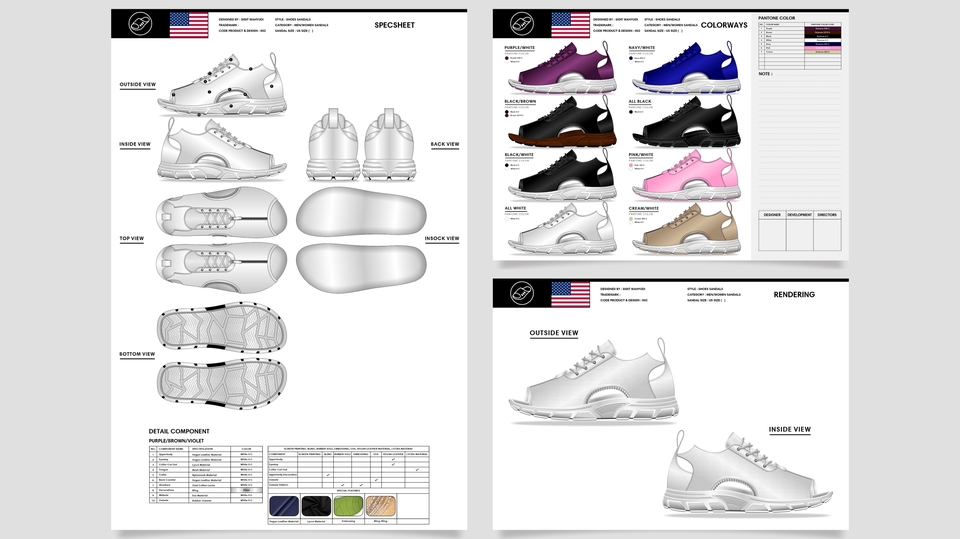Click the Bling Bling material swatch
Image resolution: width=960 pixels, height=539 pixels.
[379, 506]
